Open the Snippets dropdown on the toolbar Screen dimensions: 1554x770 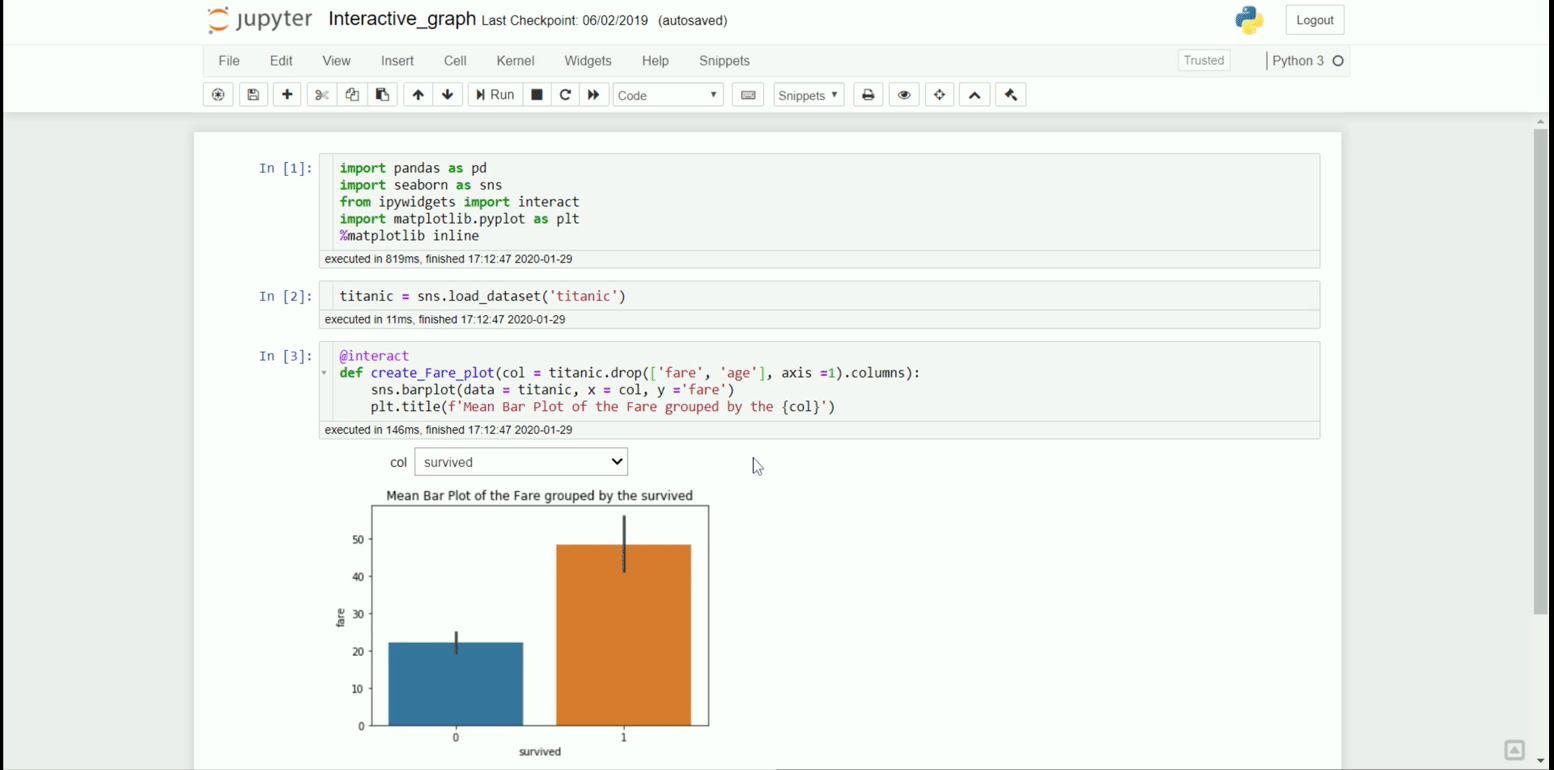click(x=808, y=95)
